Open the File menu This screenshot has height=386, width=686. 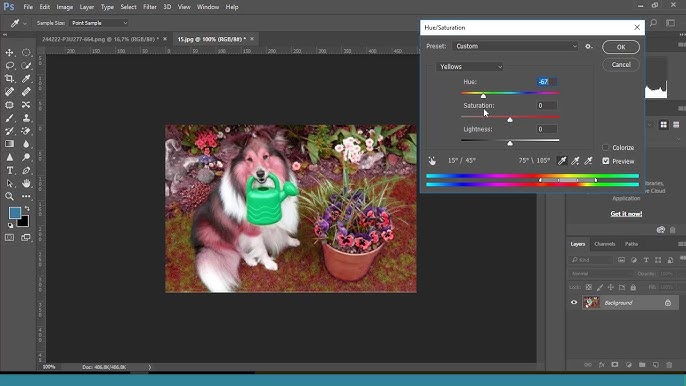[28, 7]
